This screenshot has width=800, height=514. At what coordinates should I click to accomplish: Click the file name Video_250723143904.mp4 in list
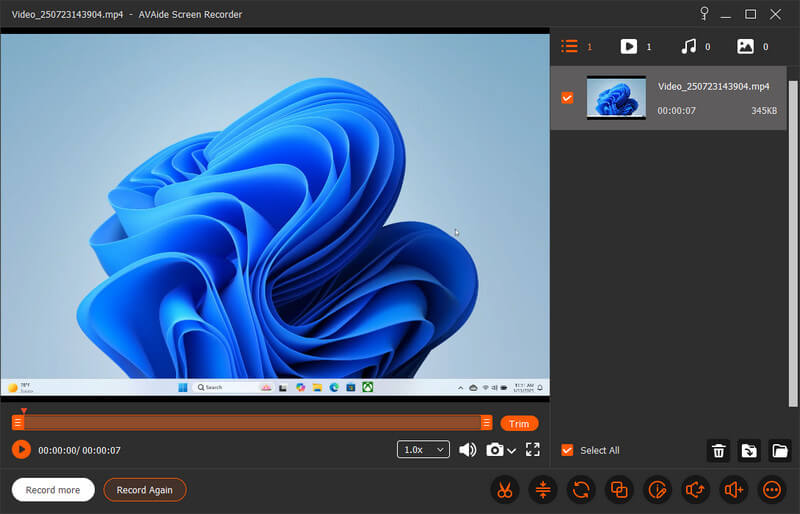(x=713, y=86)
